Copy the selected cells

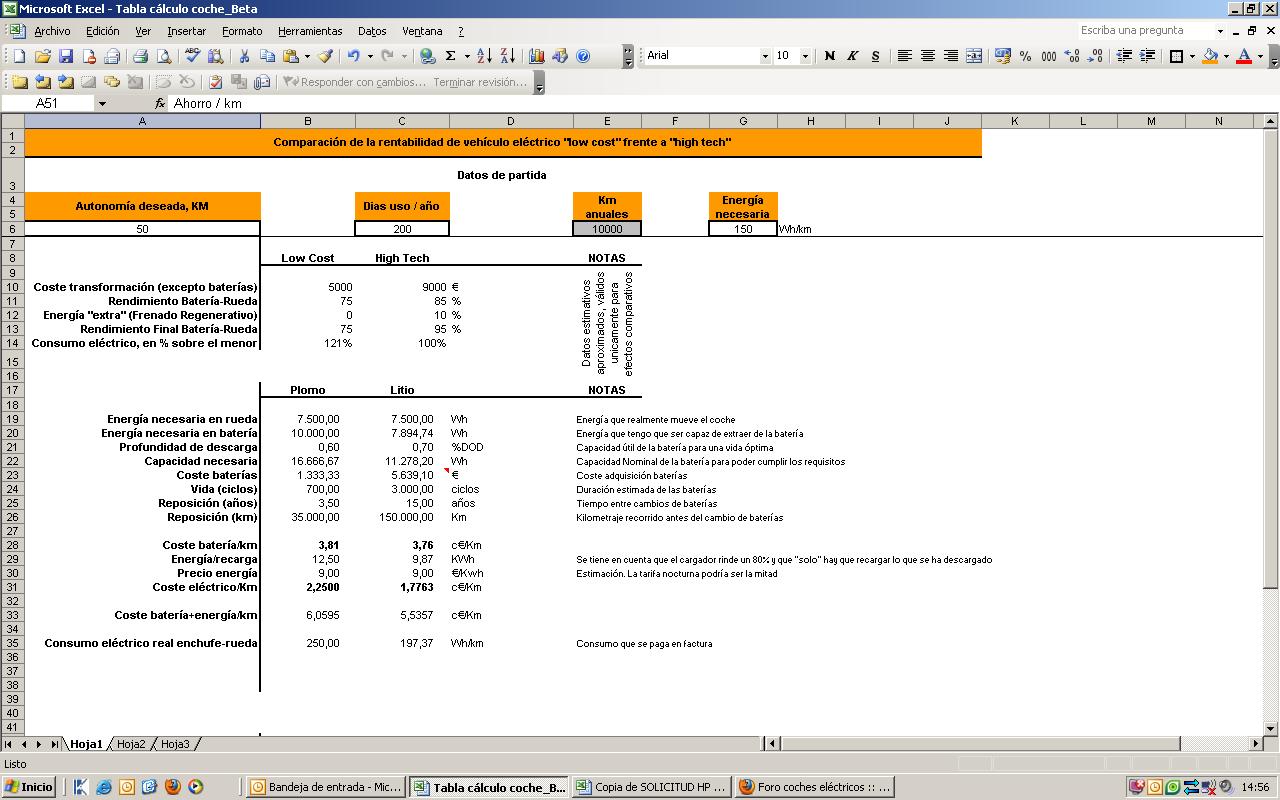[x=267, y=56]
